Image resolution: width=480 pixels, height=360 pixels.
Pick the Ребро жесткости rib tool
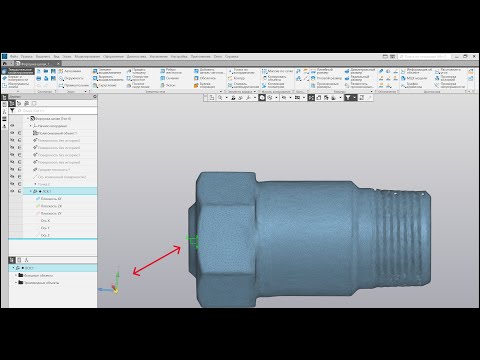coord(171,71)
